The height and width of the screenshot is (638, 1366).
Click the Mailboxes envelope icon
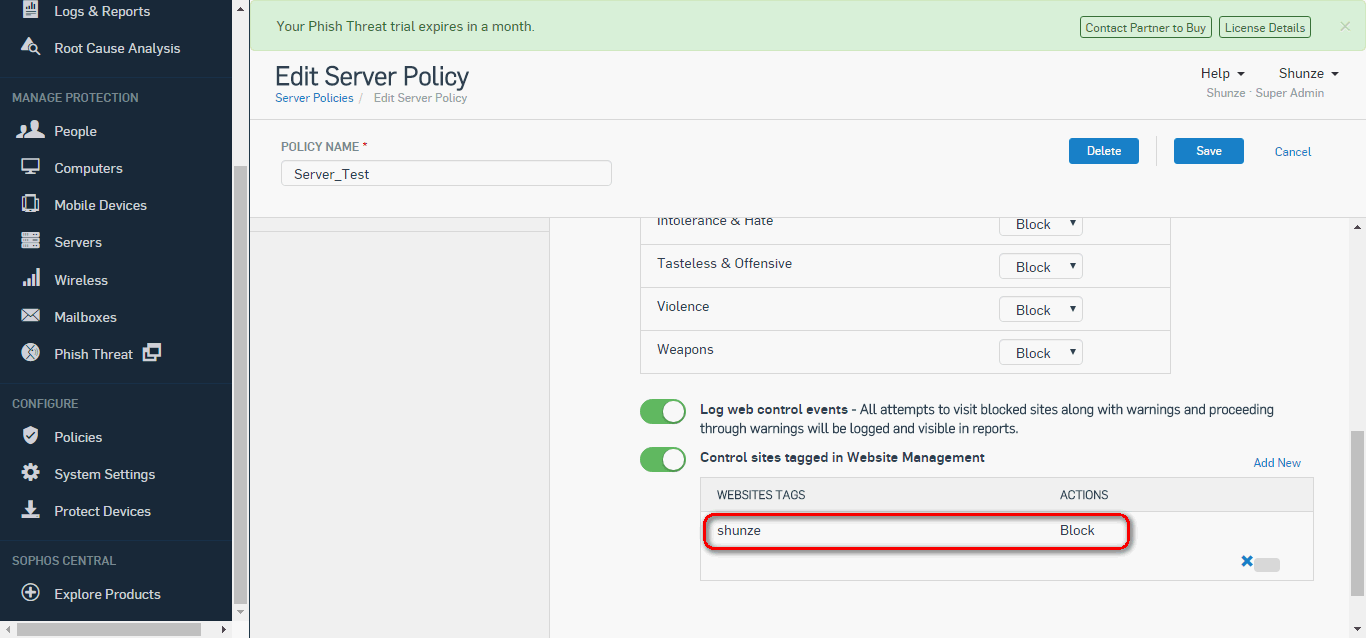tap(31, 317)
